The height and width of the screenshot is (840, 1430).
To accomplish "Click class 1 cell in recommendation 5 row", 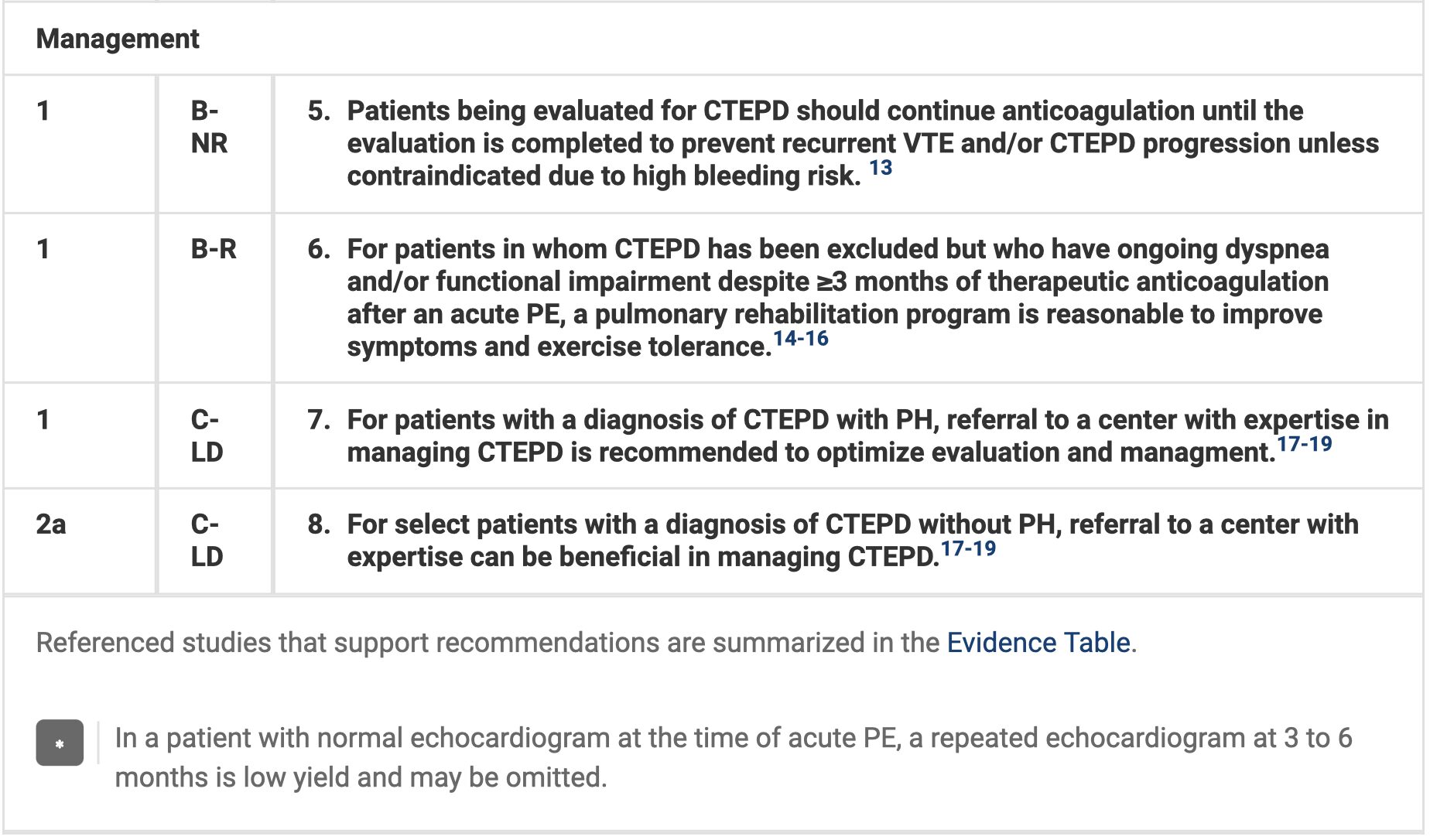I will tap(43, 111).
